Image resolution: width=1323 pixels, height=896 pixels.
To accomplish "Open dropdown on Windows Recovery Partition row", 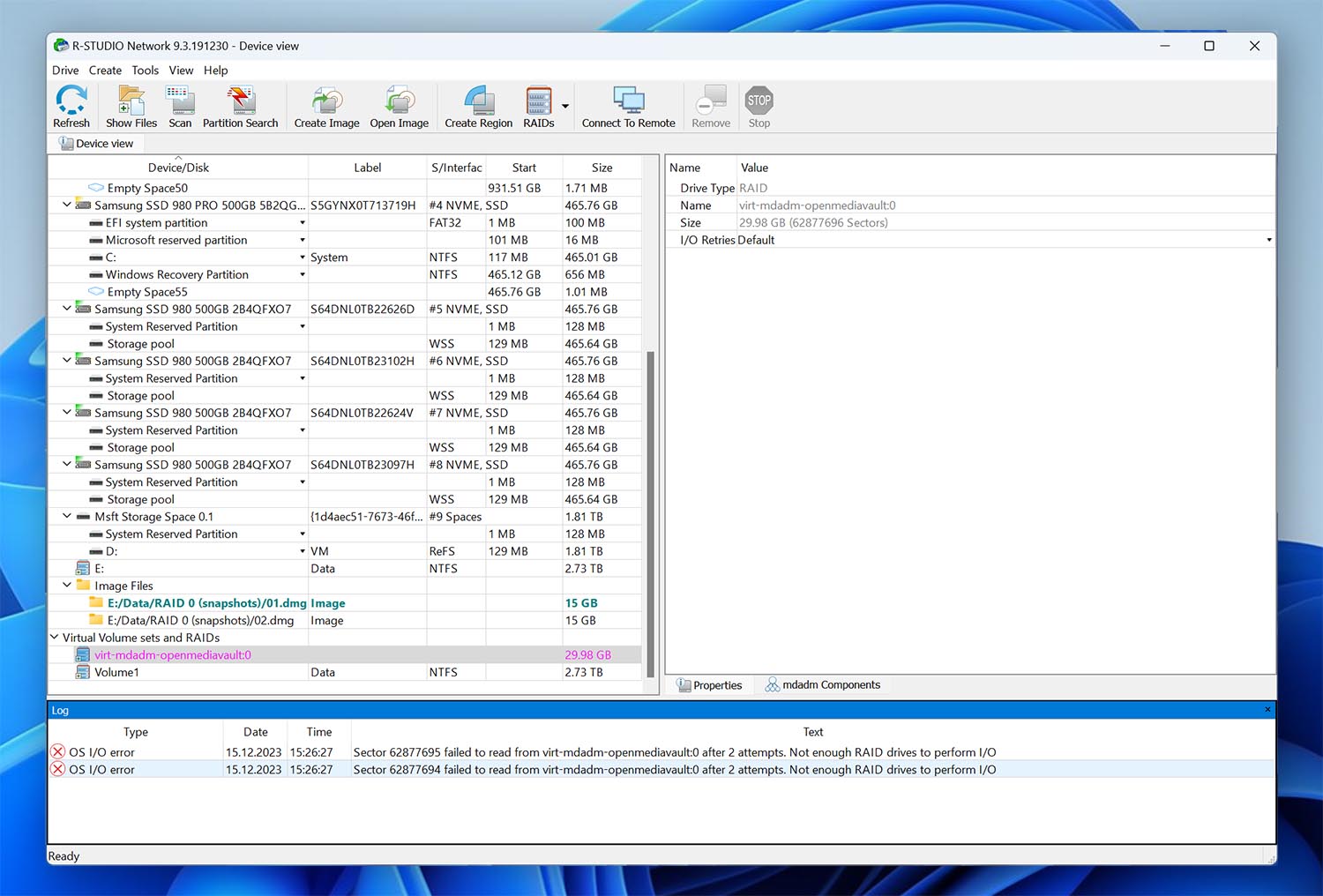I will point(303,275).
